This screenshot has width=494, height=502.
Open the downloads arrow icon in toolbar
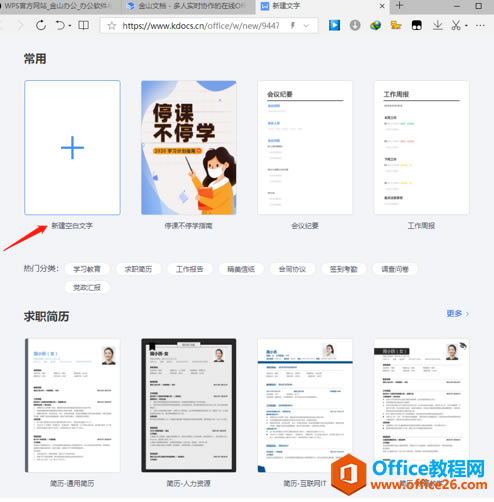click(438, 25)
